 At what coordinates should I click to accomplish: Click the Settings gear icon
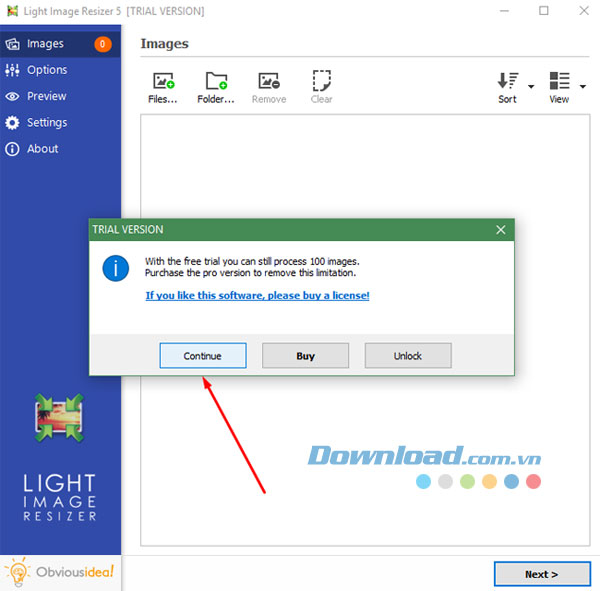[x=12, y=122]
